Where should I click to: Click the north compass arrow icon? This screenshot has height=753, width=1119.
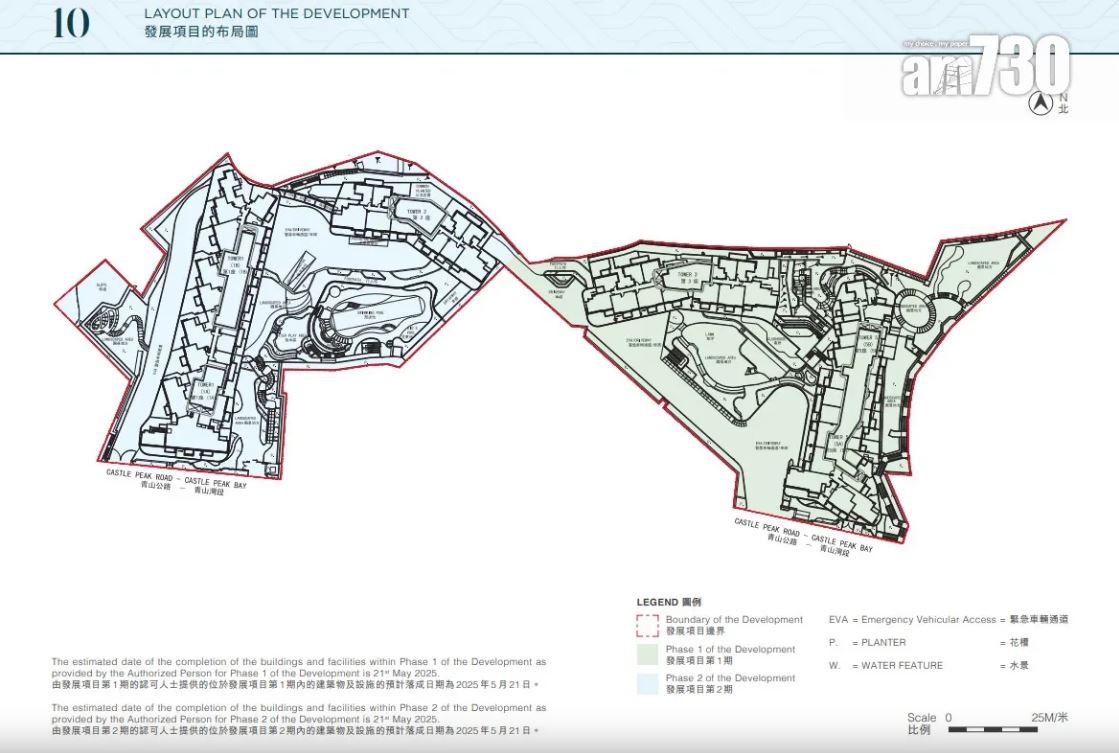[x=1042, y=102]
